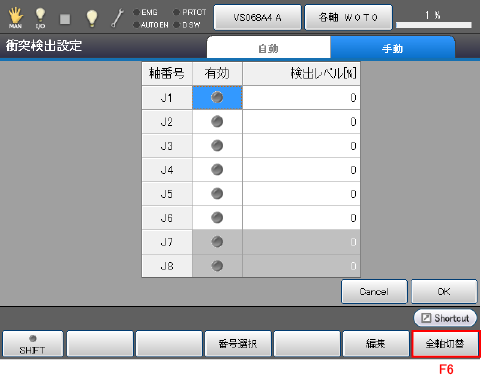Switch to the 自動 tab
481x376 pixels.
268,48
